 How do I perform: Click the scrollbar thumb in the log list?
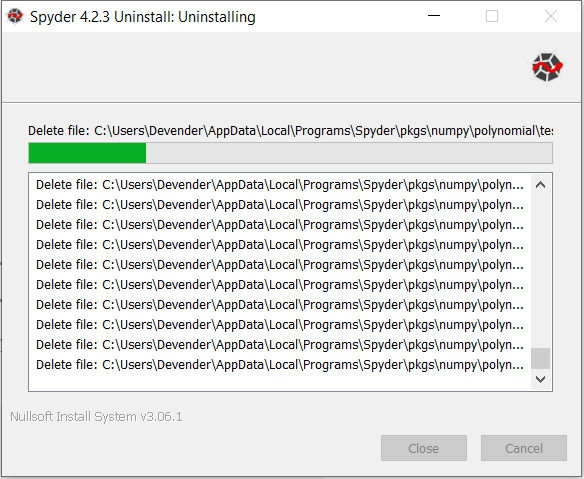[x=540, y=358]
